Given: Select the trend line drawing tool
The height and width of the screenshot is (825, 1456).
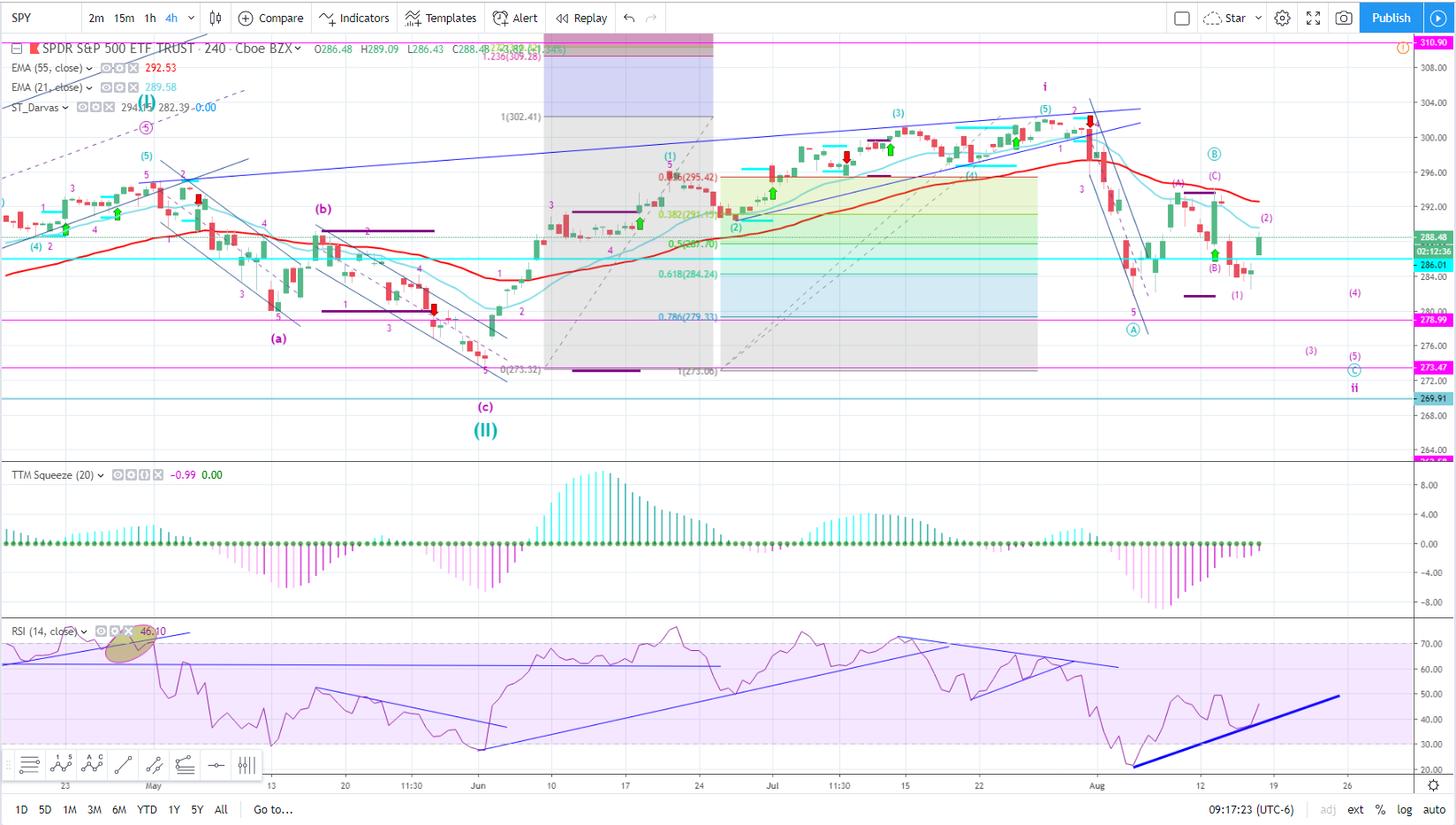Looking at the screenshot, I should coord(123,765).
